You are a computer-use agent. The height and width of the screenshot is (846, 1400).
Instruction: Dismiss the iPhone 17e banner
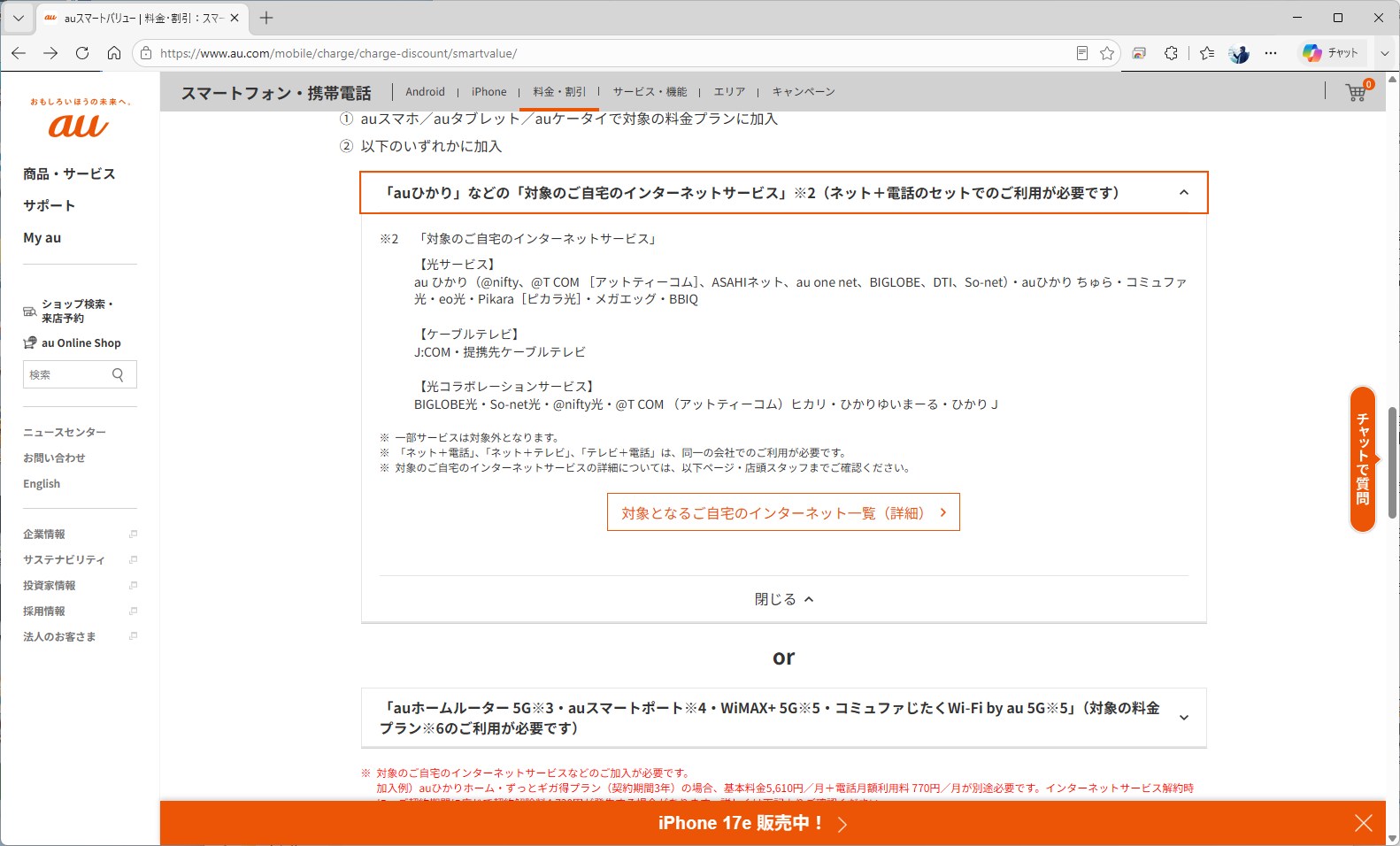1364,824
